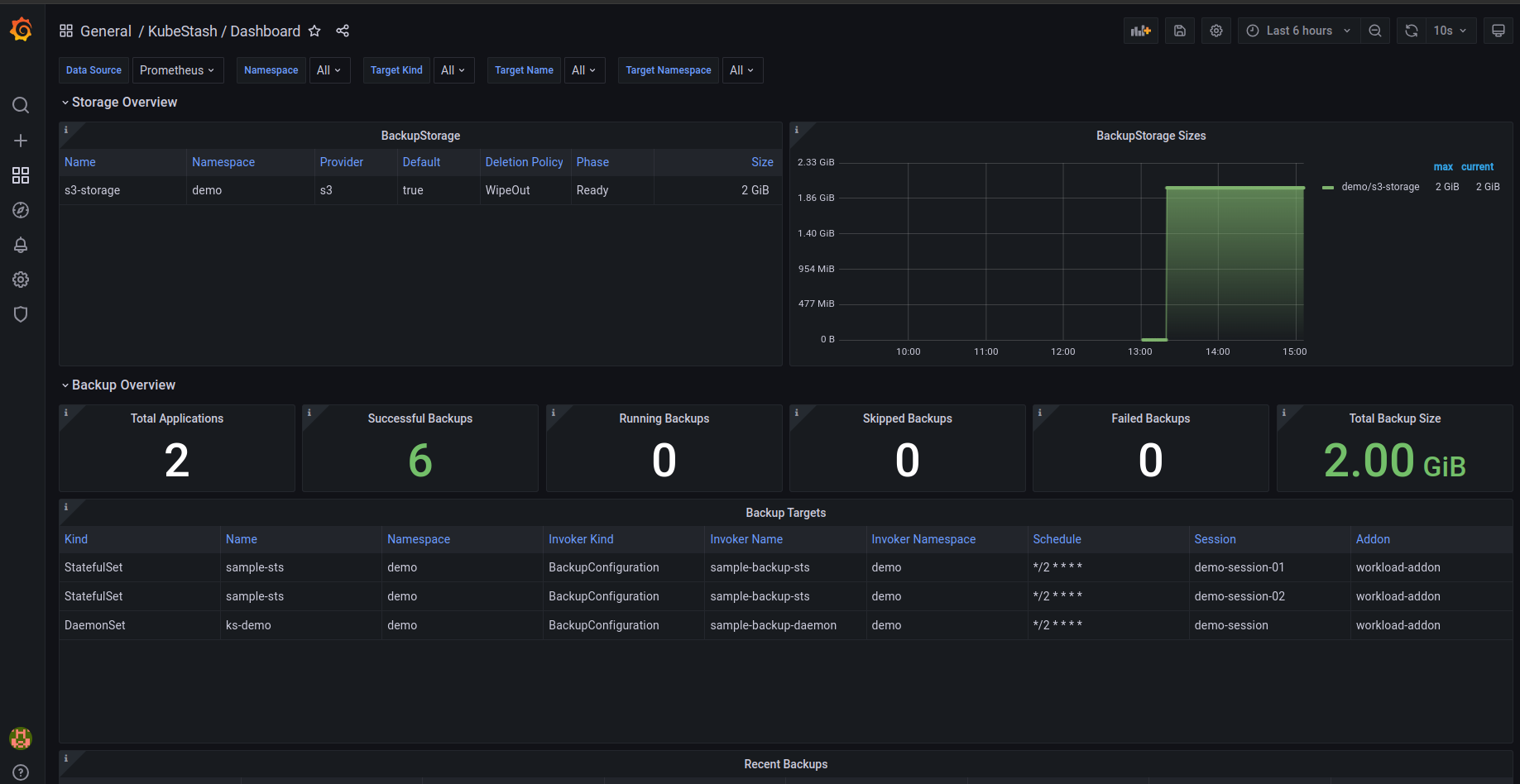
Task: Add a new panel with the toolbar icon
Action: pyautogui.click(x=1141, y=31)
